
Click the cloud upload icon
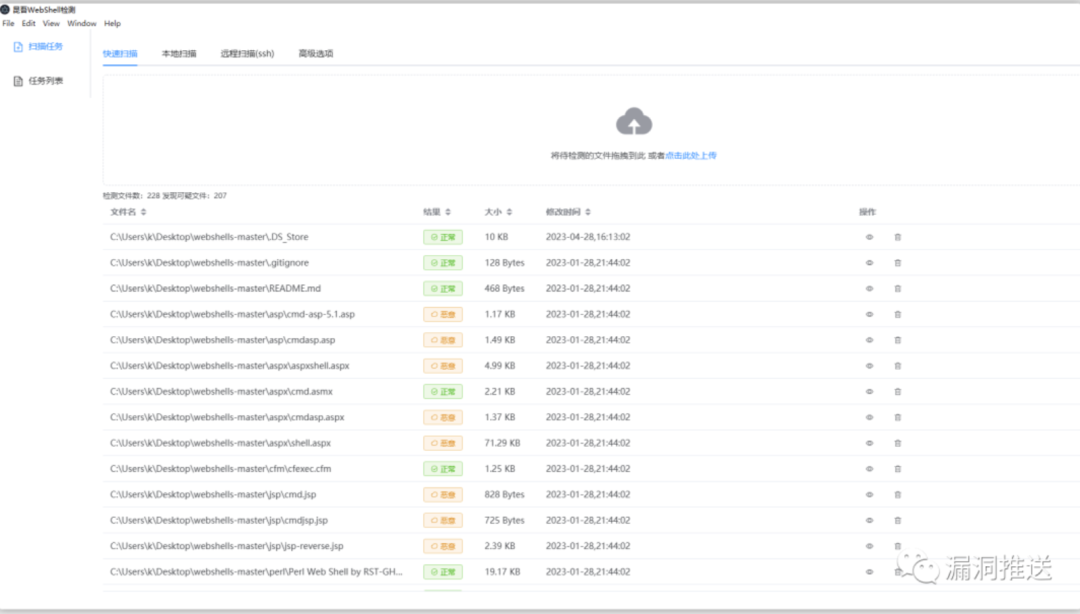(x=634, y=122)
